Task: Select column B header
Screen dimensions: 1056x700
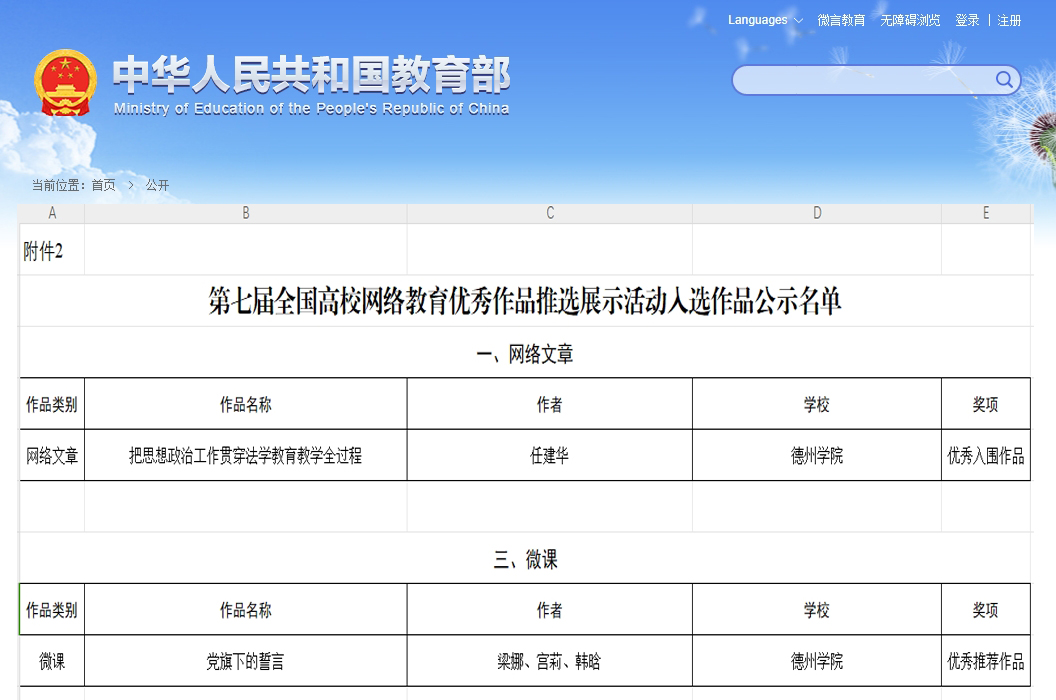Action: click(x=246, y=213)
